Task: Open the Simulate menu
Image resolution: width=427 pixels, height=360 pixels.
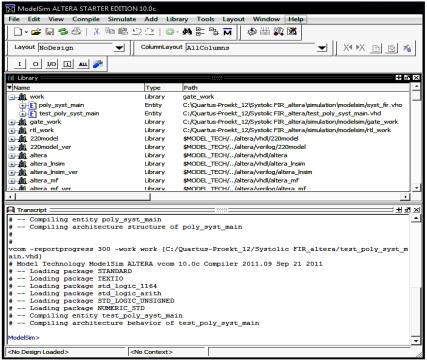Action: (122, 19)
